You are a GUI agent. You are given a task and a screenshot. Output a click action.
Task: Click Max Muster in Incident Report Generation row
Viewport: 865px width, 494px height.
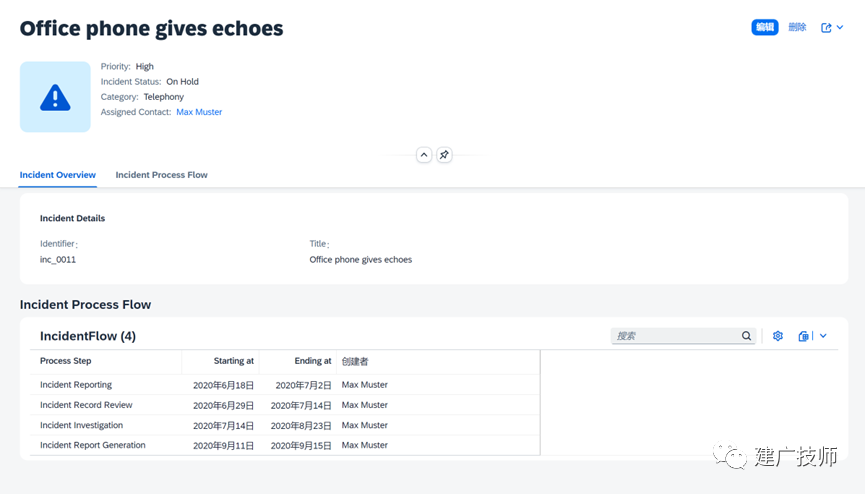pyautogui.click(x=365, y=445)
